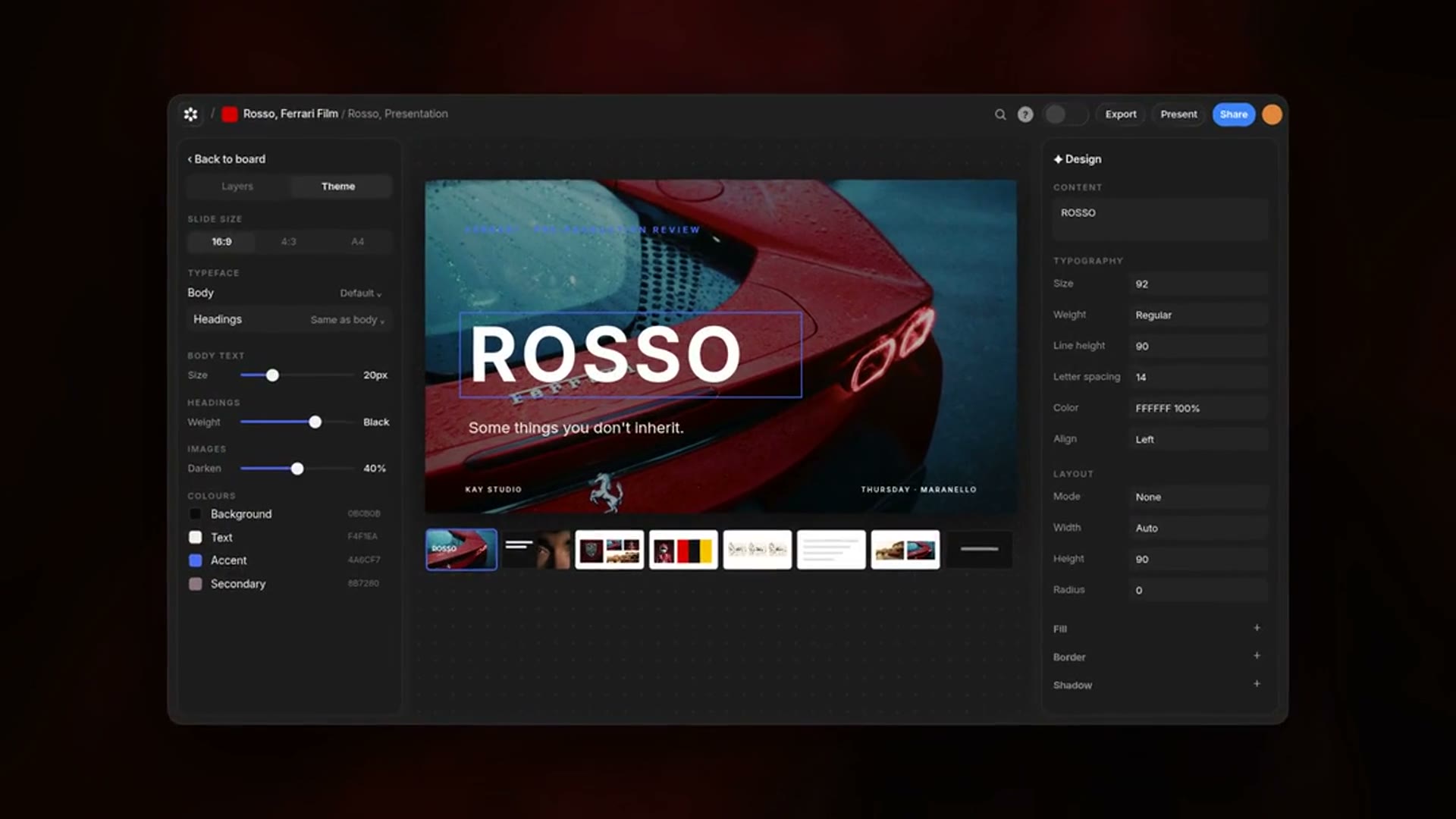Open search with the magnifier icon
The height and width of the screenshot is (819, 1456).
point(1000,115)
